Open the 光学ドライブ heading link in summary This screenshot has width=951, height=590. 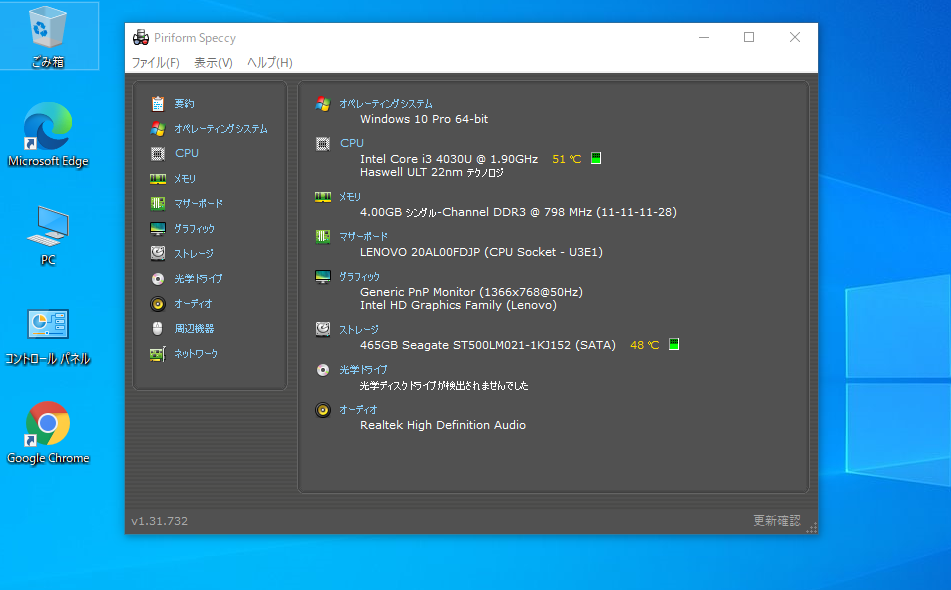[x=363, y=369]
